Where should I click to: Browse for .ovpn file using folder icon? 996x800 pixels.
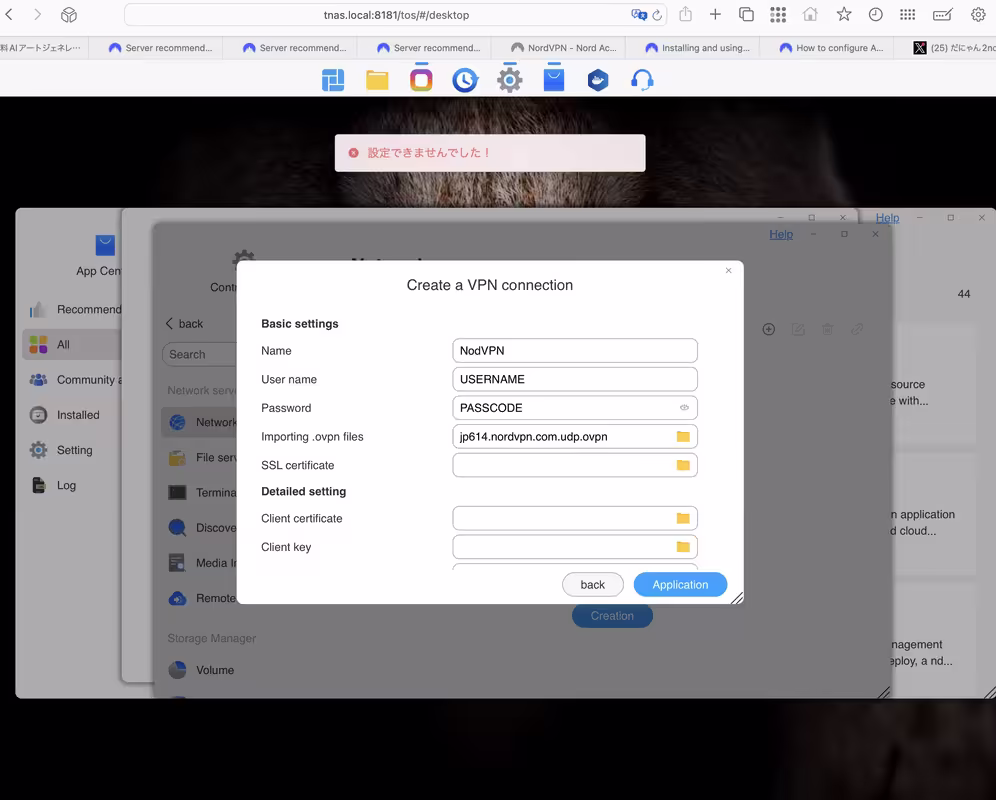(683, 437)
